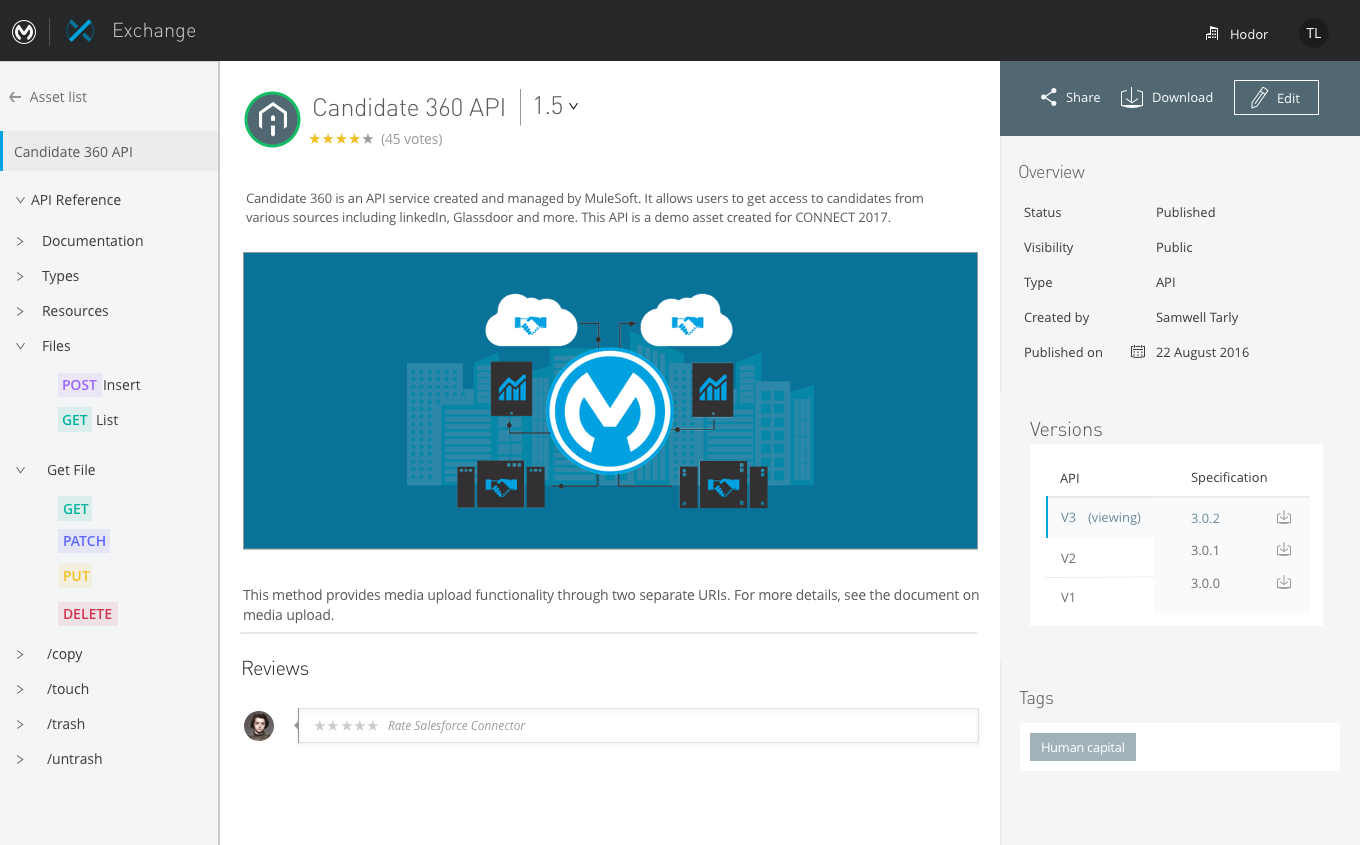Screen dimensions: 1360x845
Task: Click the Download label
Action: coord(1182,97)
